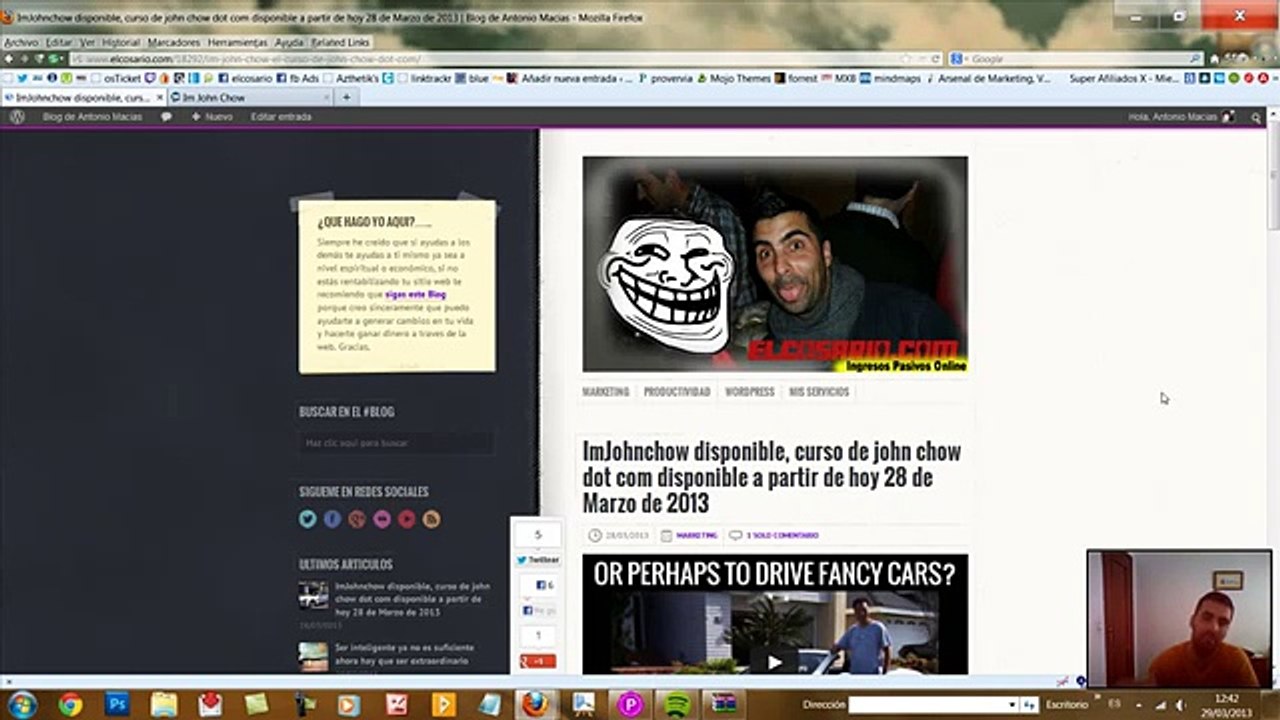Close the ImJohnchow disponible tab
The image size is (1280, 720).
point(158,97)
